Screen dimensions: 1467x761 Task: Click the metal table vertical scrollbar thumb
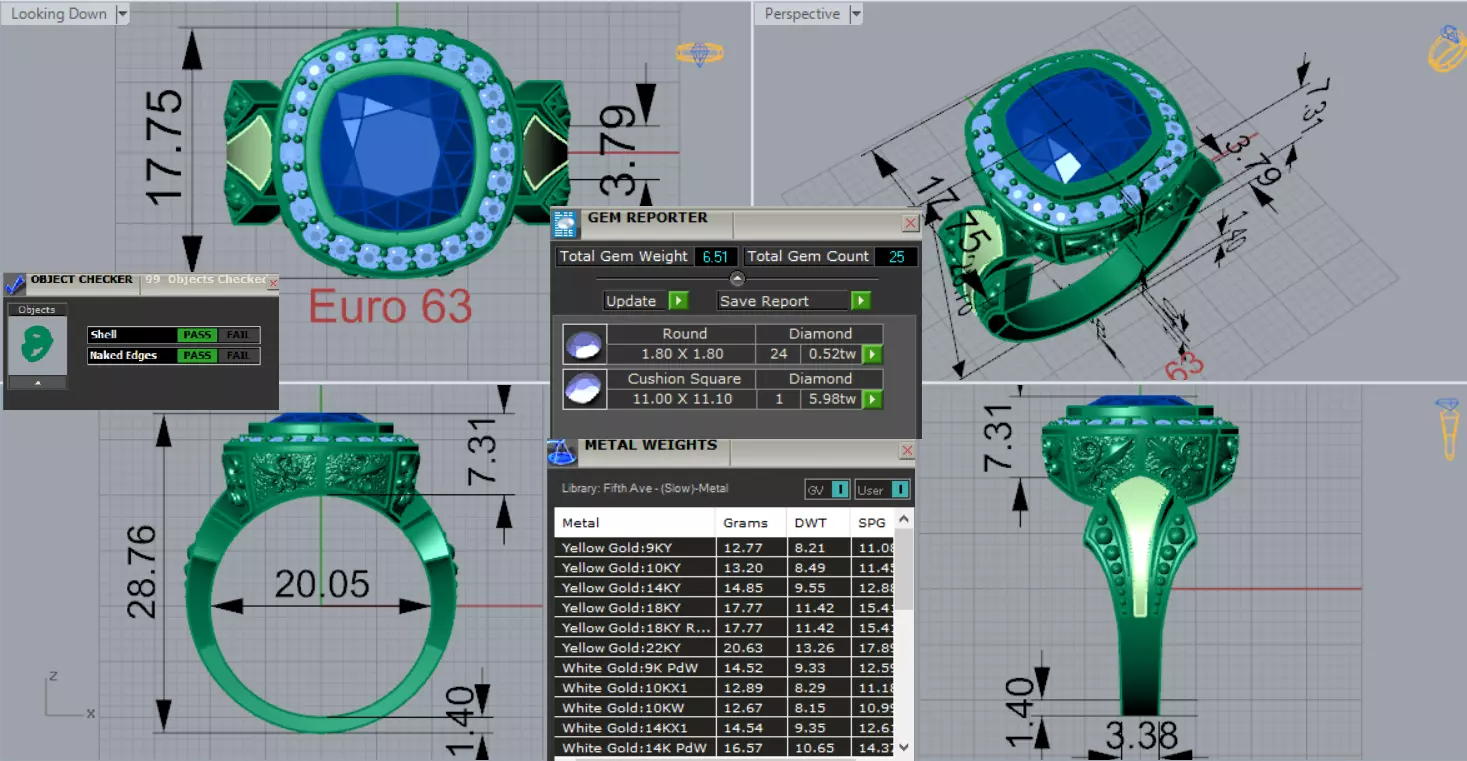(x=904, y=569)
